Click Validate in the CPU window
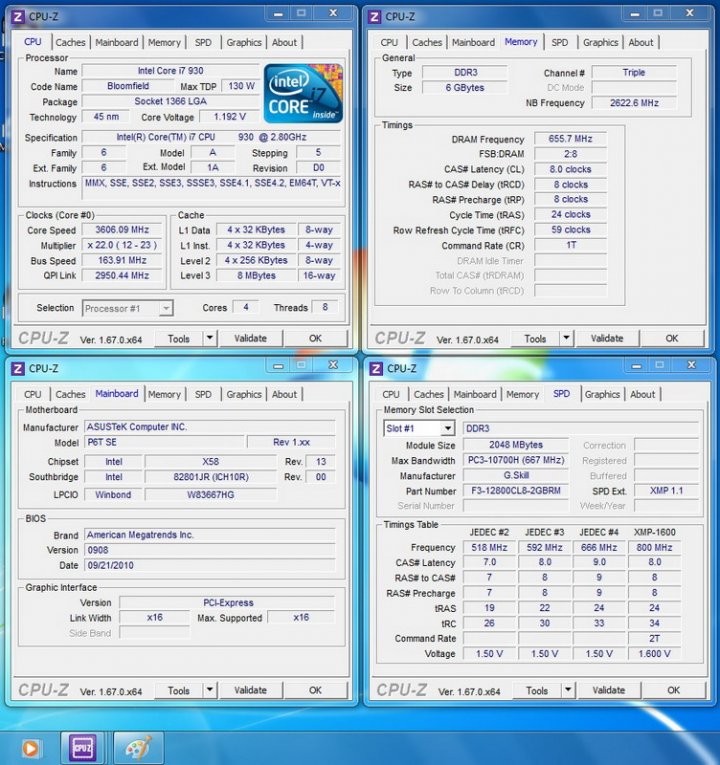The image size is (720, 765). pyautogui.click(x=250, y=338)
